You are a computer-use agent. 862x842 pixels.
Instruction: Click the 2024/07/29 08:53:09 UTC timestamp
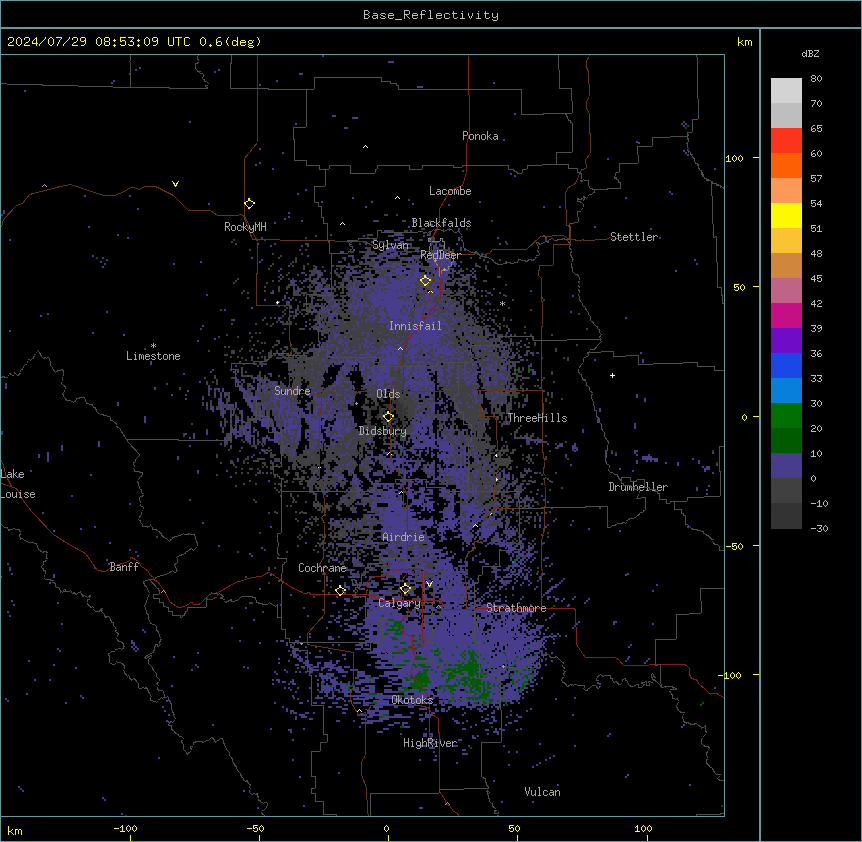99,42
